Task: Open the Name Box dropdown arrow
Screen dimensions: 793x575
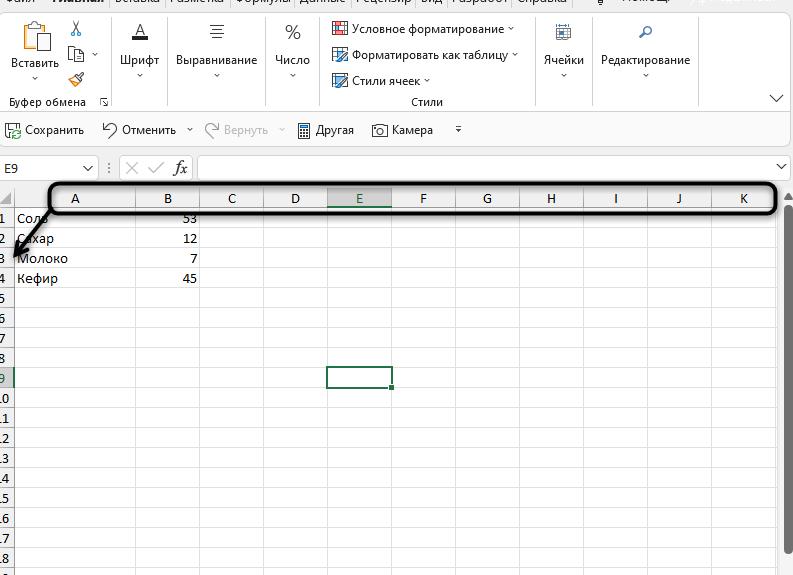Action: click(x=88, y=168)
